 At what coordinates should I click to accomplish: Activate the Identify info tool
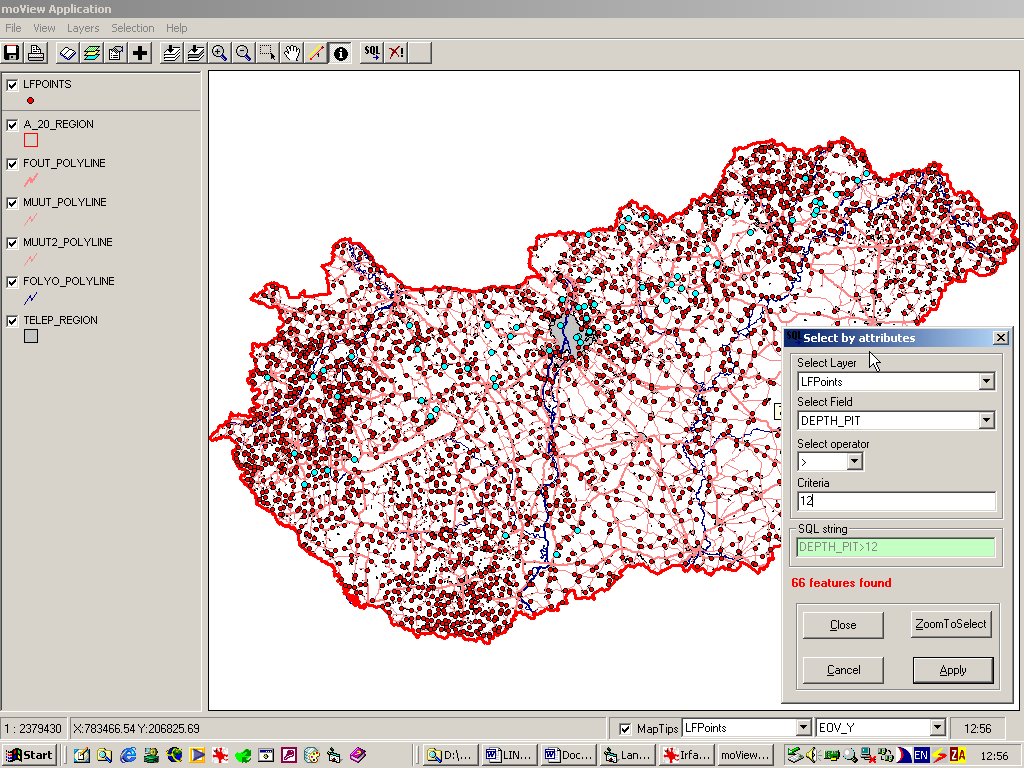pos(340,53)
